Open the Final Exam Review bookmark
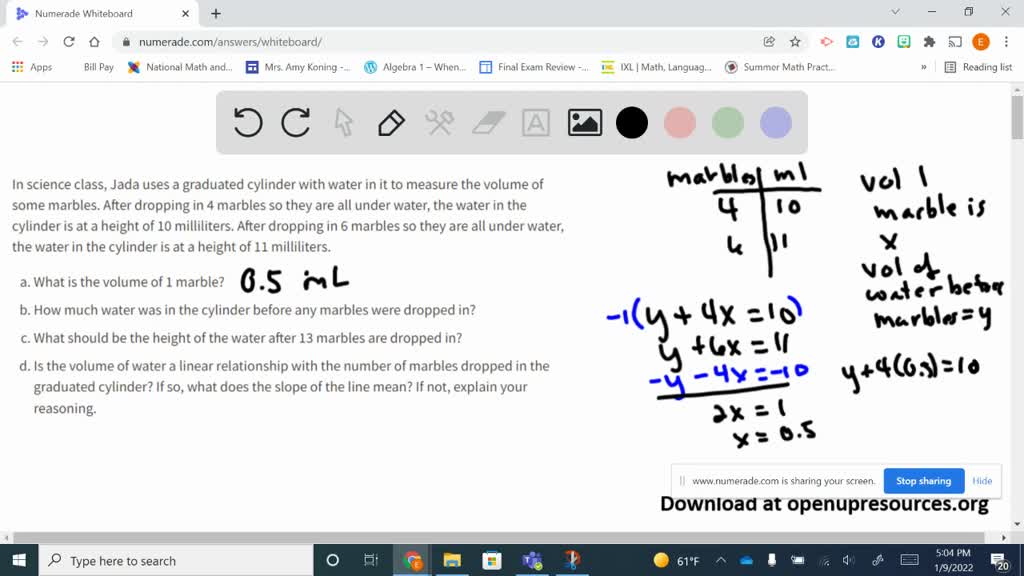The height and width of the screenshot is (576, 1024). click(x=534, y=67)
